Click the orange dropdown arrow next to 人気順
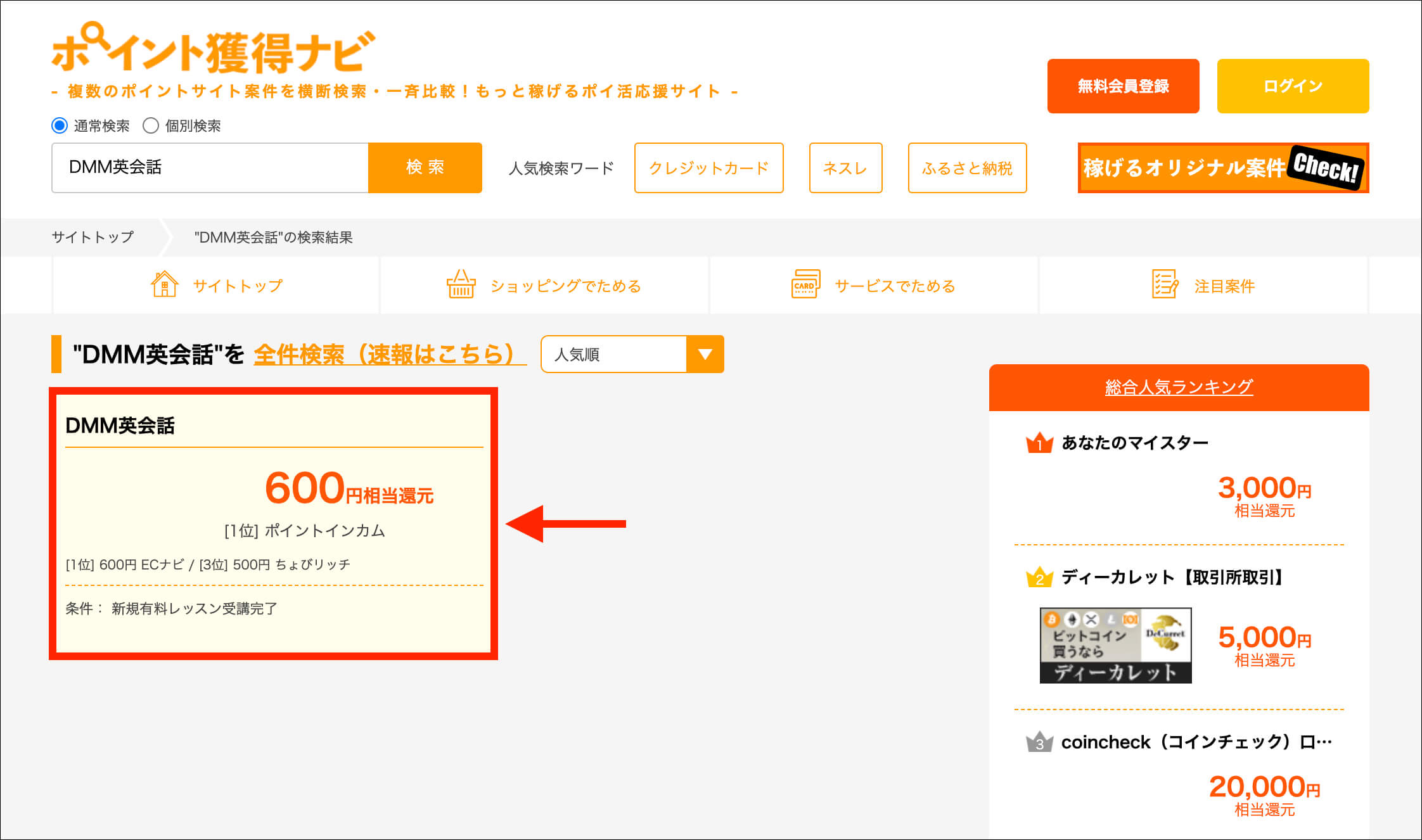This screenshot has width=1422, height=840. [x=705, y=354]
